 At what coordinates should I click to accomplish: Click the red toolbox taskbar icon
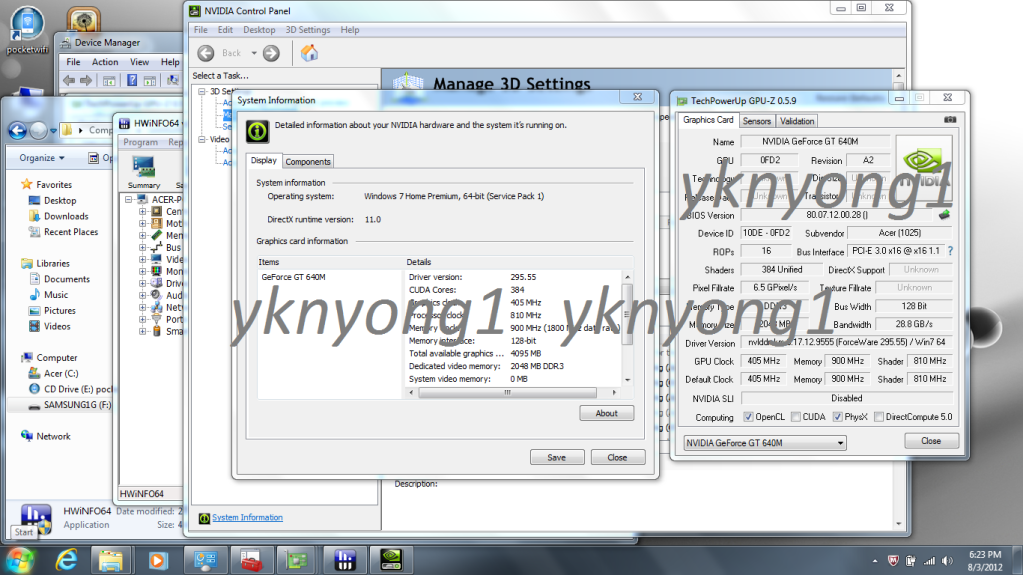[x=251, y=560]
